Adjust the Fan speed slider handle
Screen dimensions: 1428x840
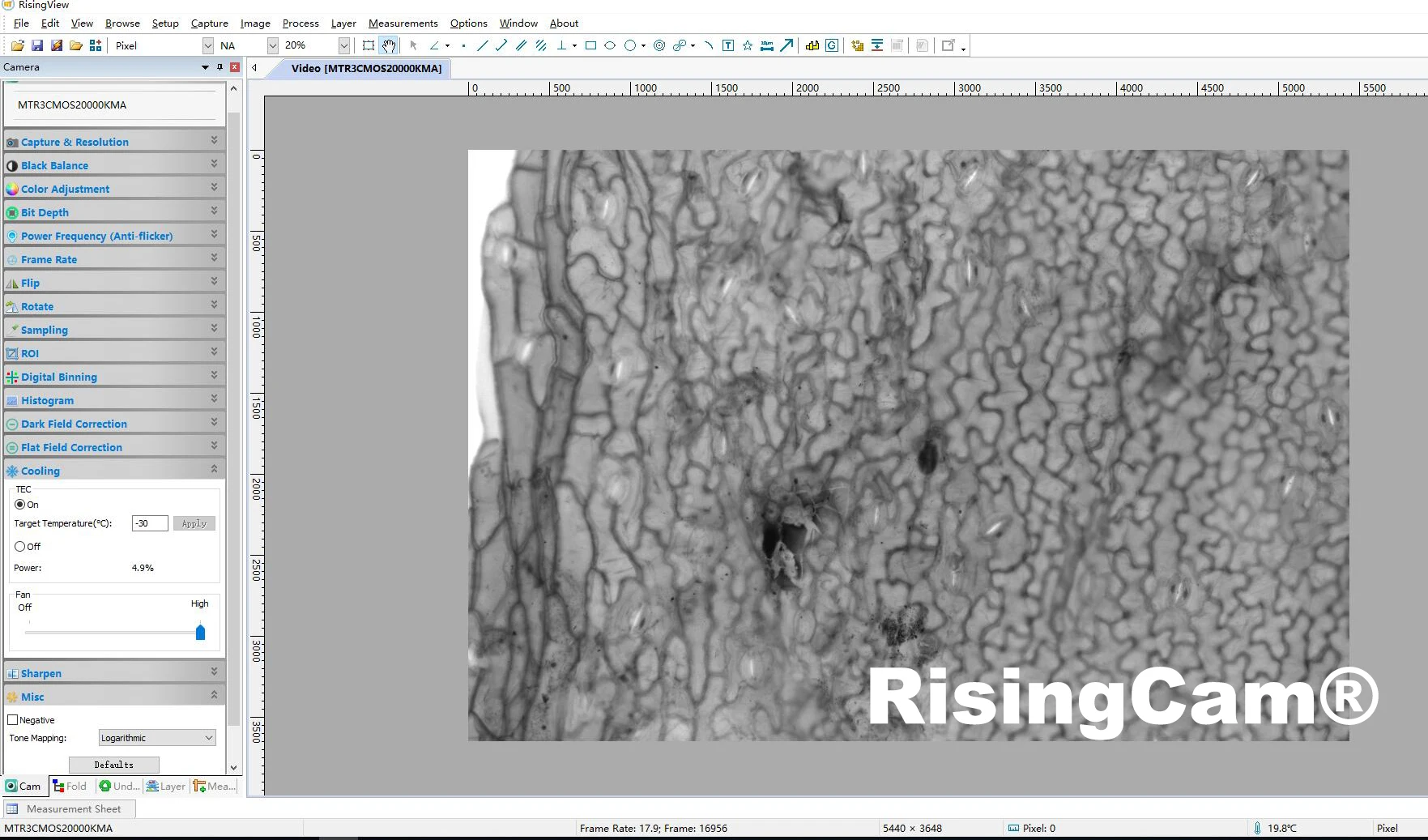click(200, 632)
